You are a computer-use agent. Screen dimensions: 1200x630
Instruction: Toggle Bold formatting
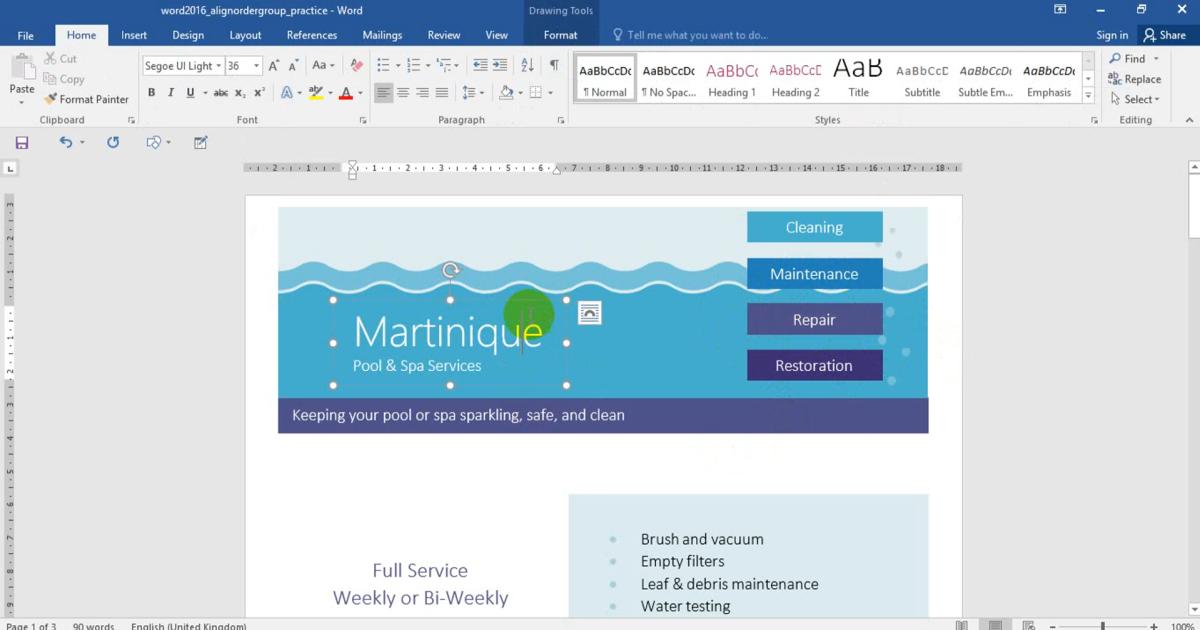pyautogui.click(x=152, y=93)
